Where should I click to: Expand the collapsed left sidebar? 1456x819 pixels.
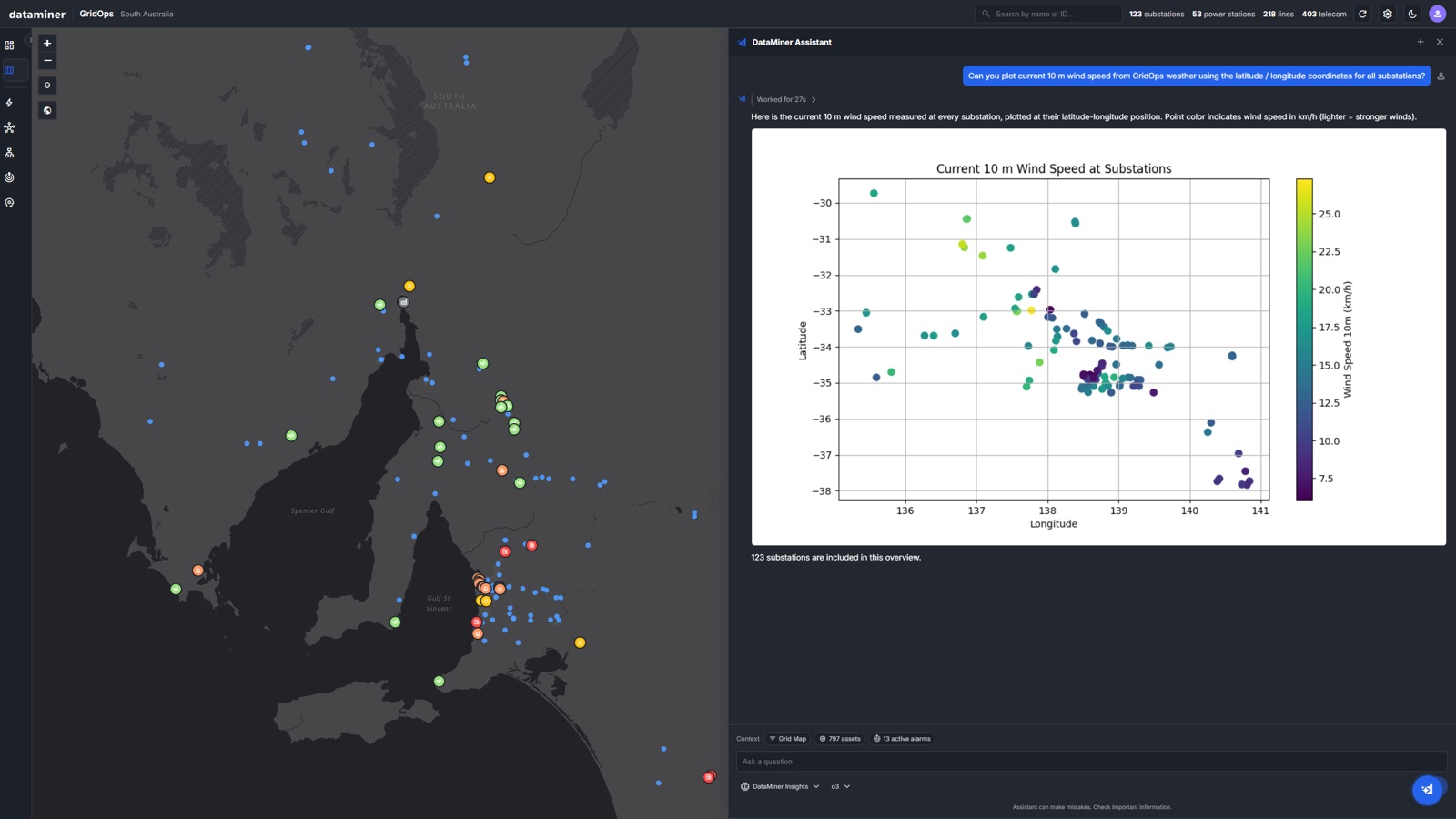[x=31, y=41]
